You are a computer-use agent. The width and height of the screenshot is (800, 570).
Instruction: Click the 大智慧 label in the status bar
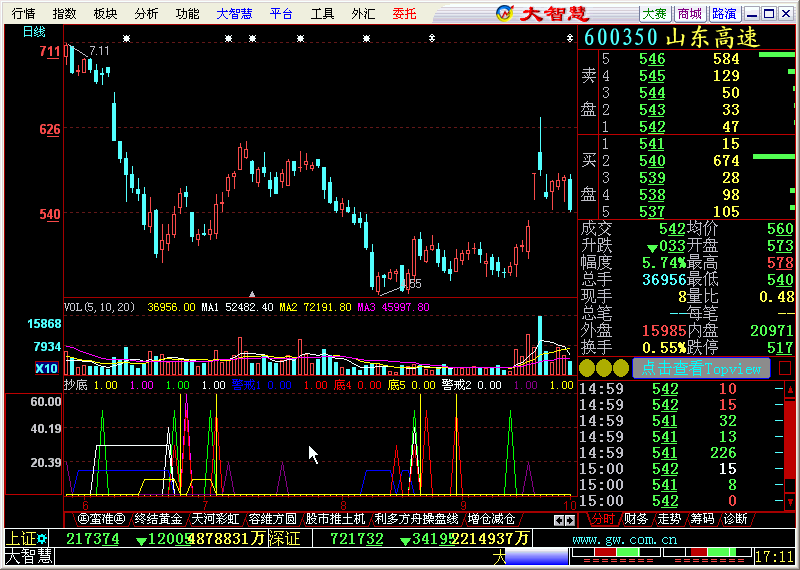29,557
